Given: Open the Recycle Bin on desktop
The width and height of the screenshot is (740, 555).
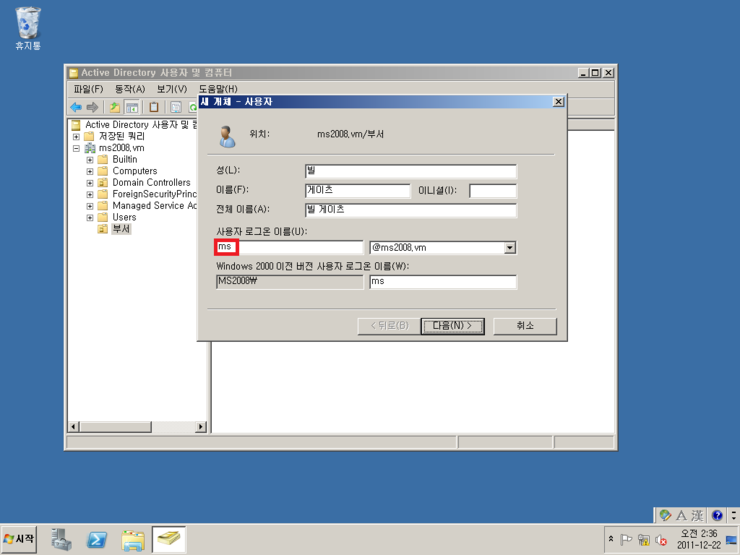Looking at the screenshot, I should 28,28.
